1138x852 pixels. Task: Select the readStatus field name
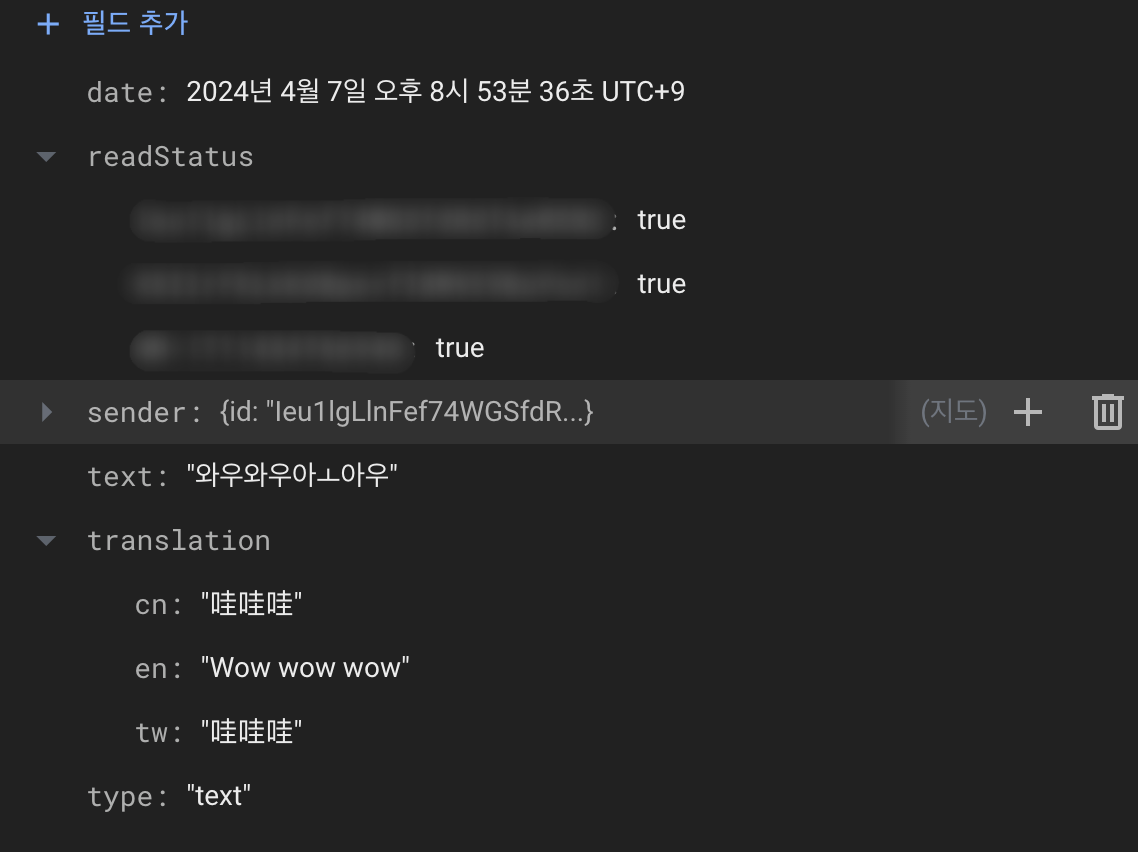click(170, 157)
